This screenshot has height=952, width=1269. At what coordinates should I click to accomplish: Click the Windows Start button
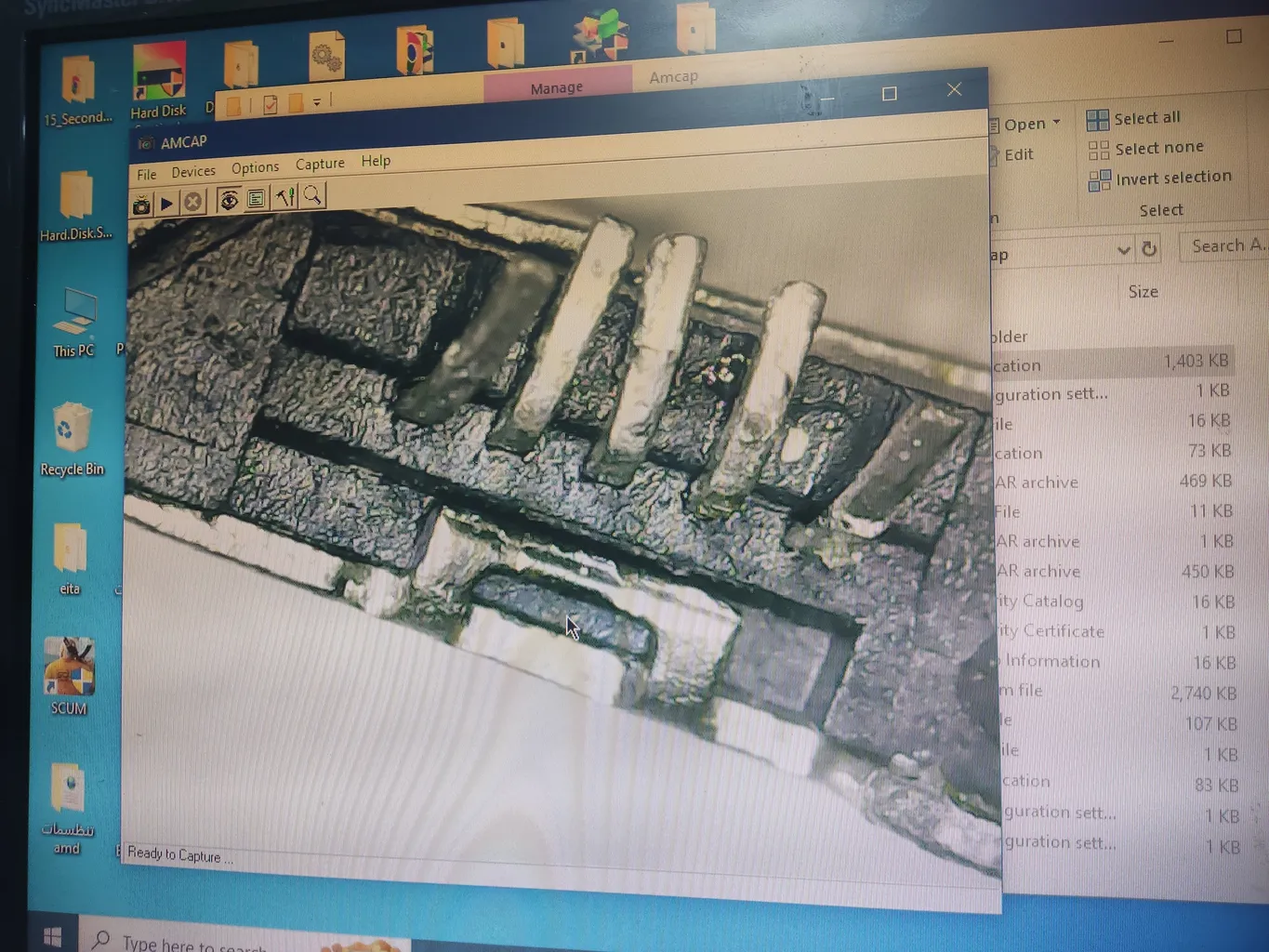click(52, 937)
